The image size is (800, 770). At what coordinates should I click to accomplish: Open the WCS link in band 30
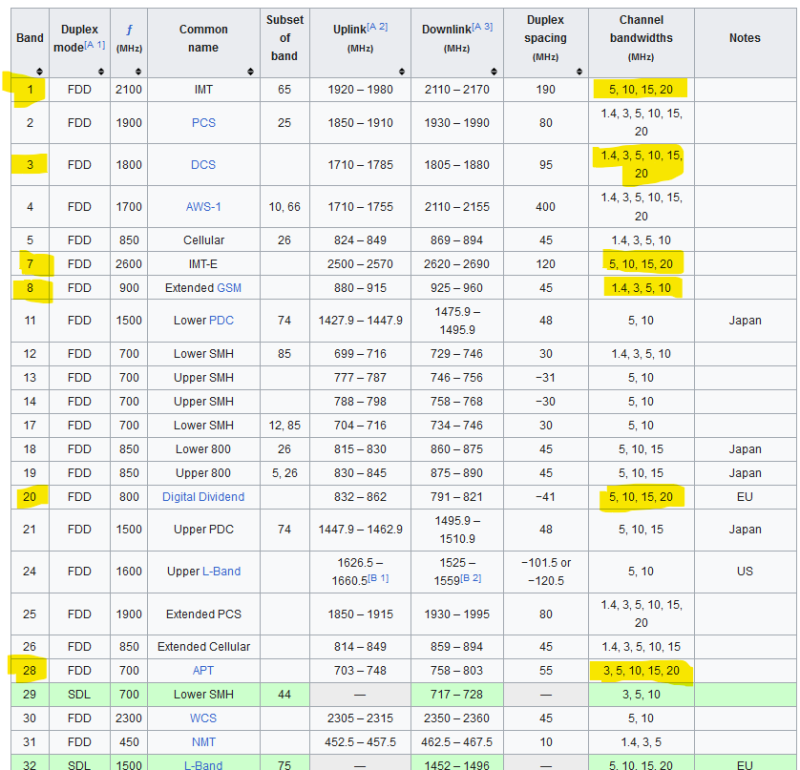click(203, 718)
